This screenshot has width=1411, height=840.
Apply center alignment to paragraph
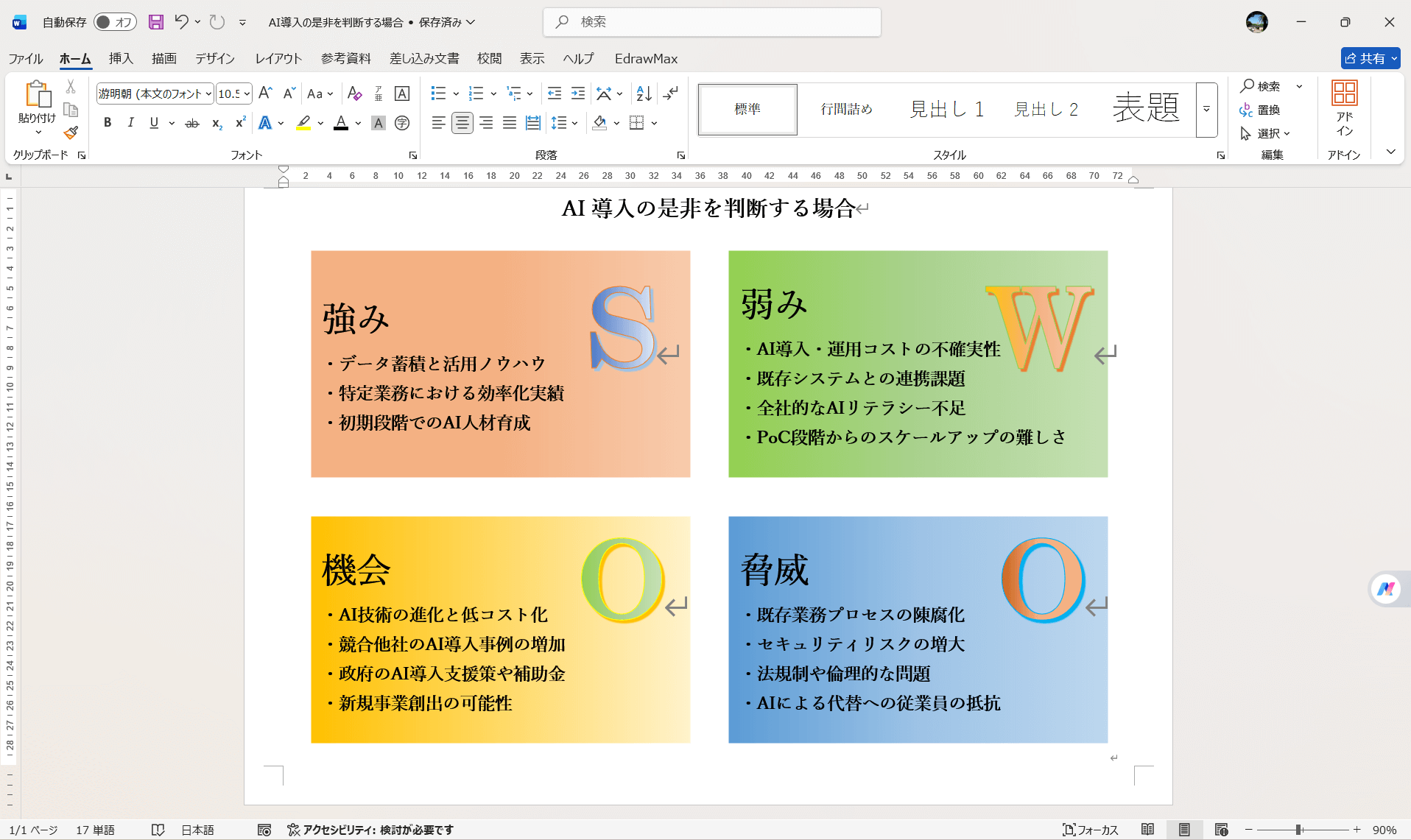(462, 123)
